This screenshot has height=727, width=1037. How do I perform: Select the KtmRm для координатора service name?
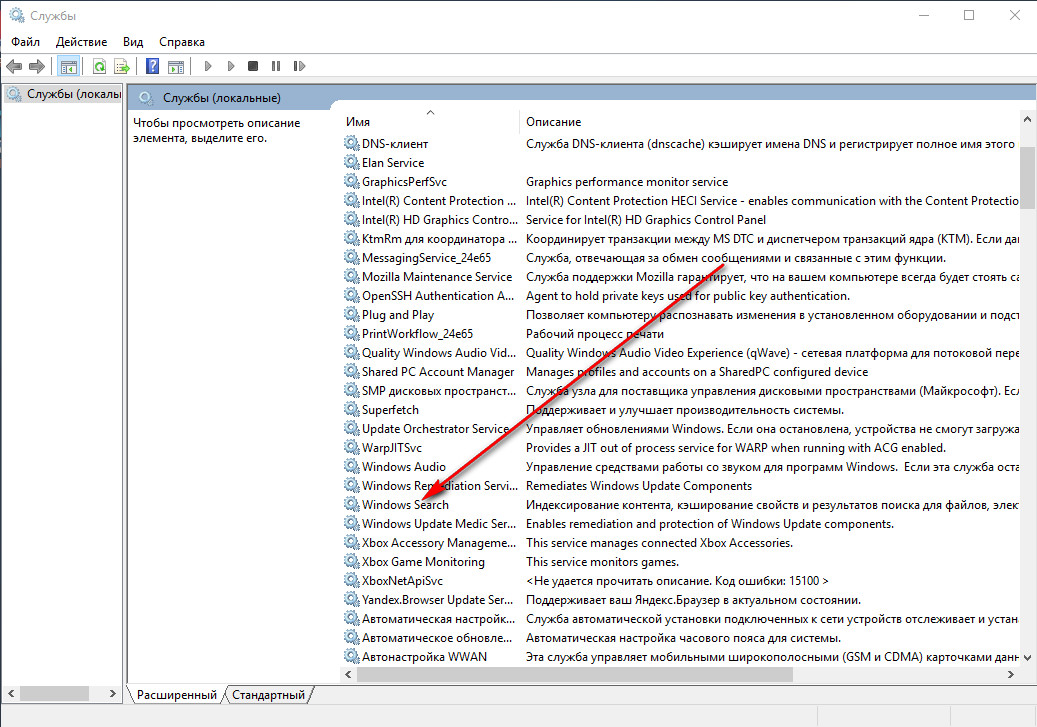pyautogui.click(x=439, y=239)
